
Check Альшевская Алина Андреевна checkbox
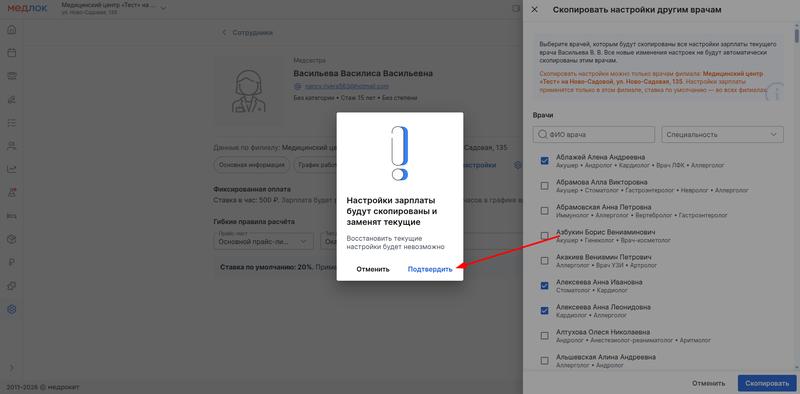coord(544,361)
